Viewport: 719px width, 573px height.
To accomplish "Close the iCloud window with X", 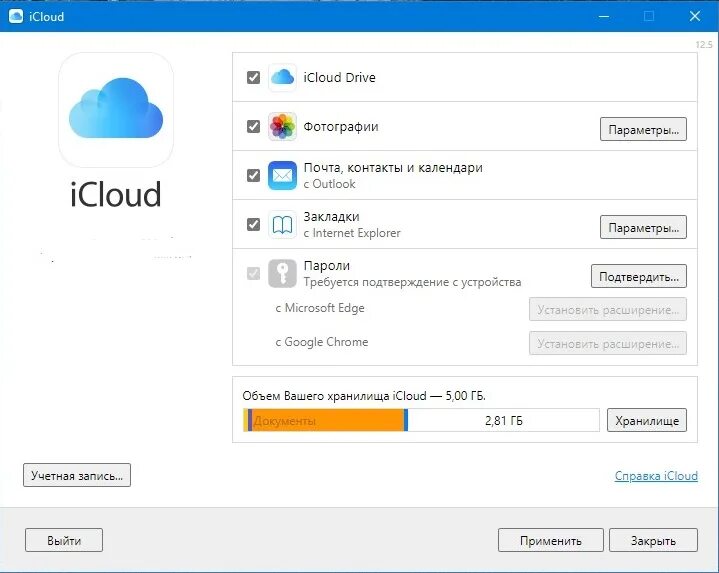I will click(695, 17).
